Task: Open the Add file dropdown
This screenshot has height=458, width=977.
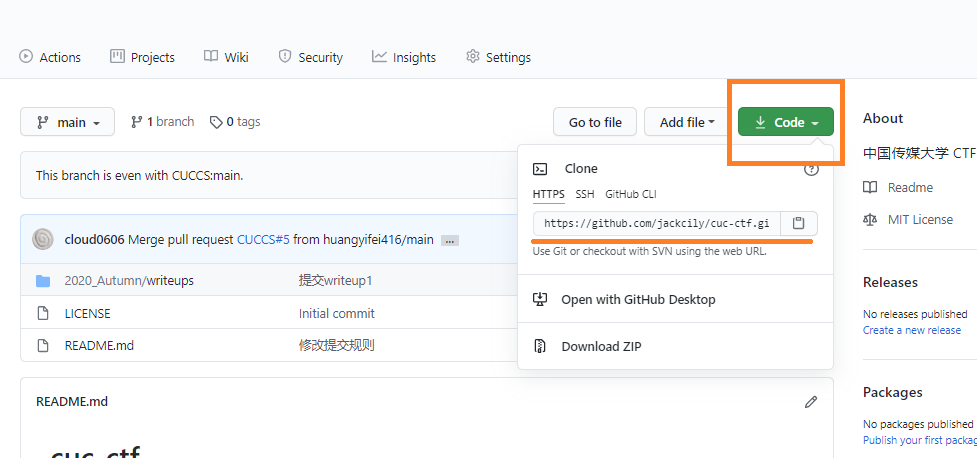Action: 687,122
